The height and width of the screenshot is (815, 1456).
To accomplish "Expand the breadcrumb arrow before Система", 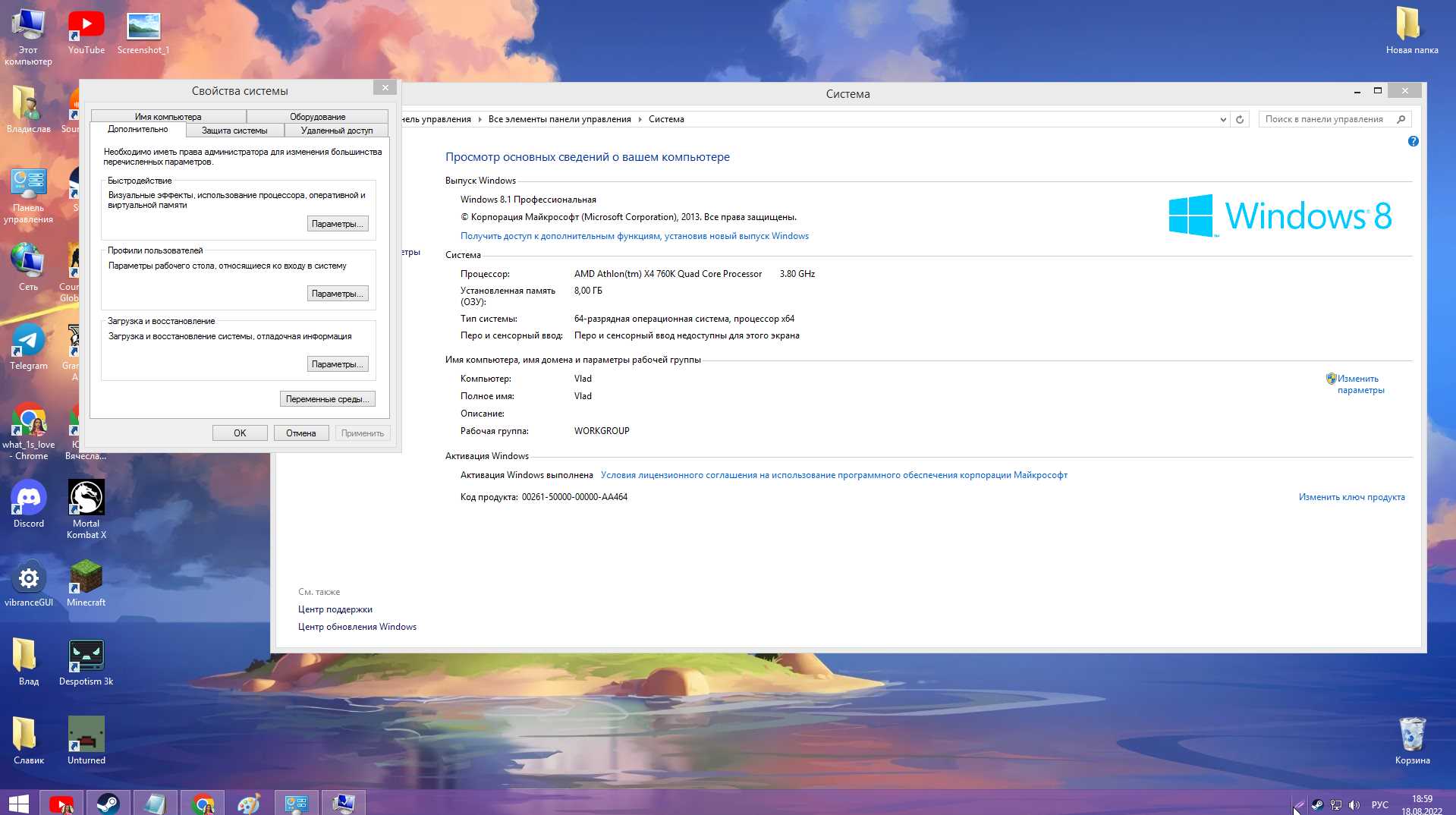I will (x=640, y=119).
